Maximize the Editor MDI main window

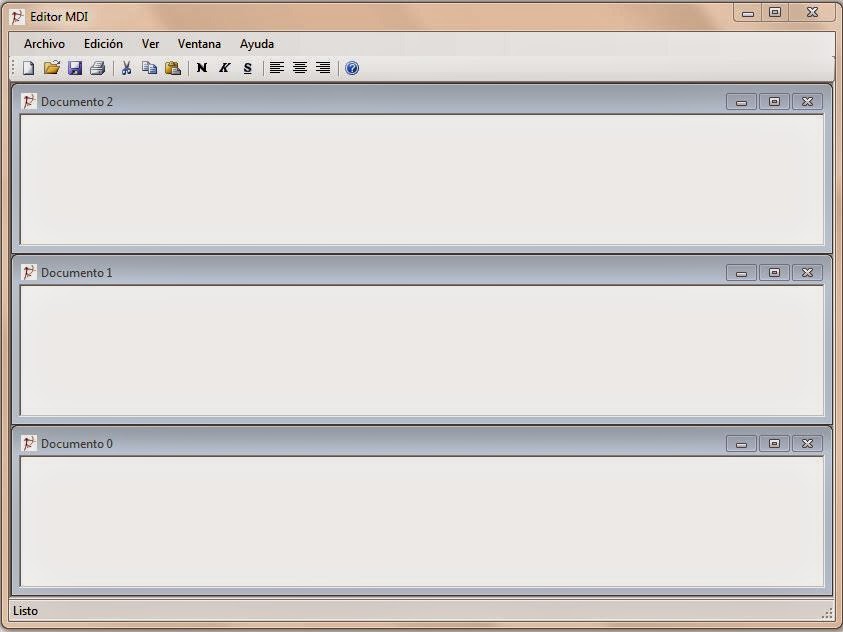[775, 13]
